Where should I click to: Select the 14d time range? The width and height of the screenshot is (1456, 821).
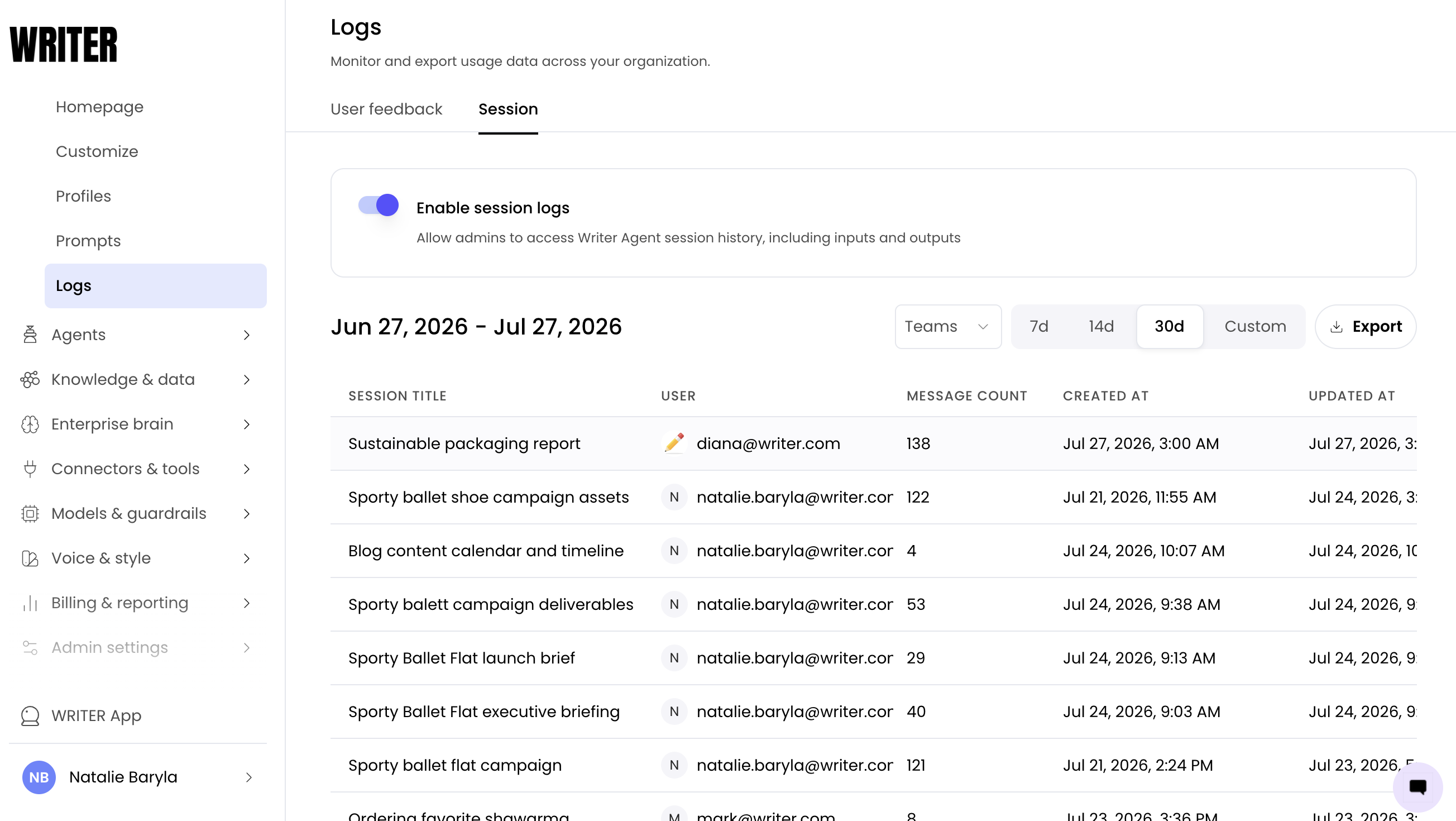(x=1101, y=326)
